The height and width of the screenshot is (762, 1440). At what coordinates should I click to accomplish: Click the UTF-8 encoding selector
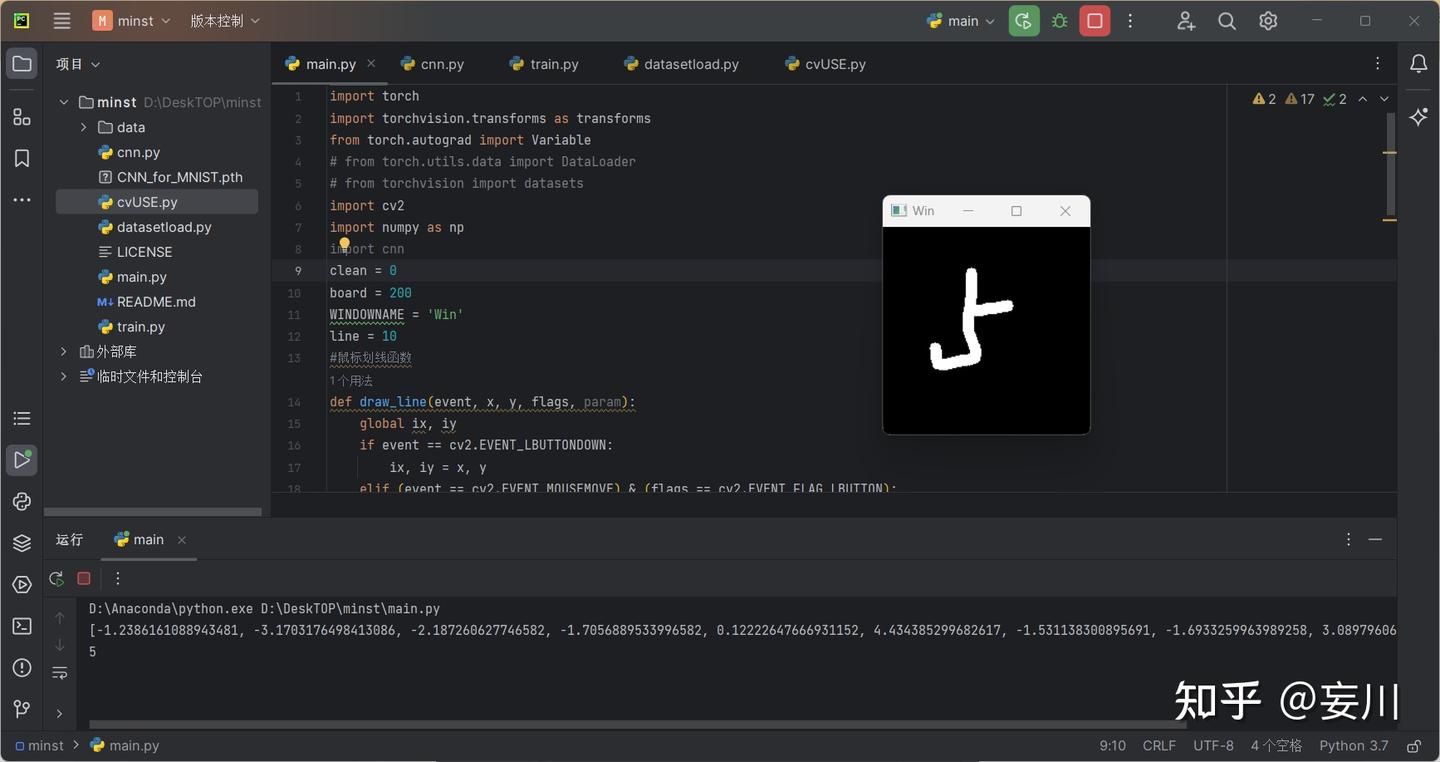coord(1213,746)
